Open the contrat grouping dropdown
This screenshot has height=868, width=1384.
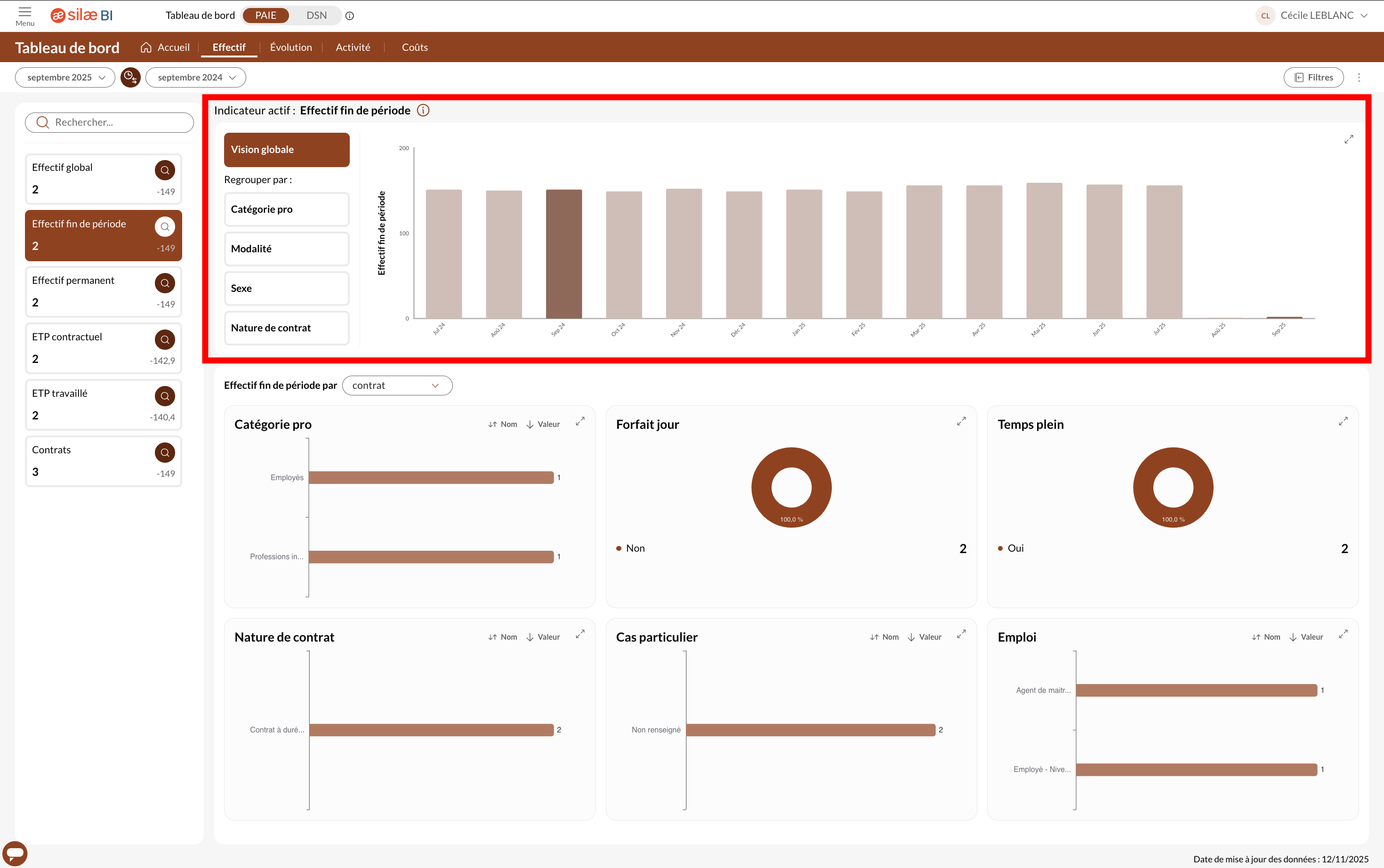(397, 385)
